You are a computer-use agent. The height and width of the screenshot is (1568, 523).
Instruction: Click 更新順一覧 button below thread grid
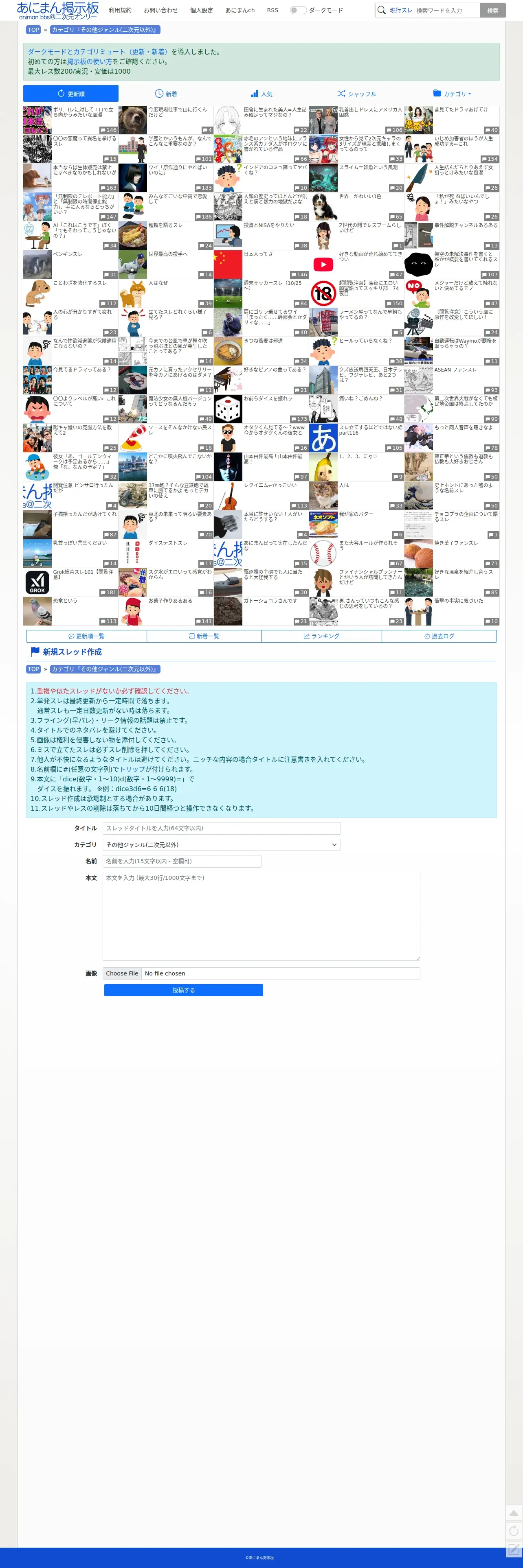pyautogui.click(x=87, y=636)
